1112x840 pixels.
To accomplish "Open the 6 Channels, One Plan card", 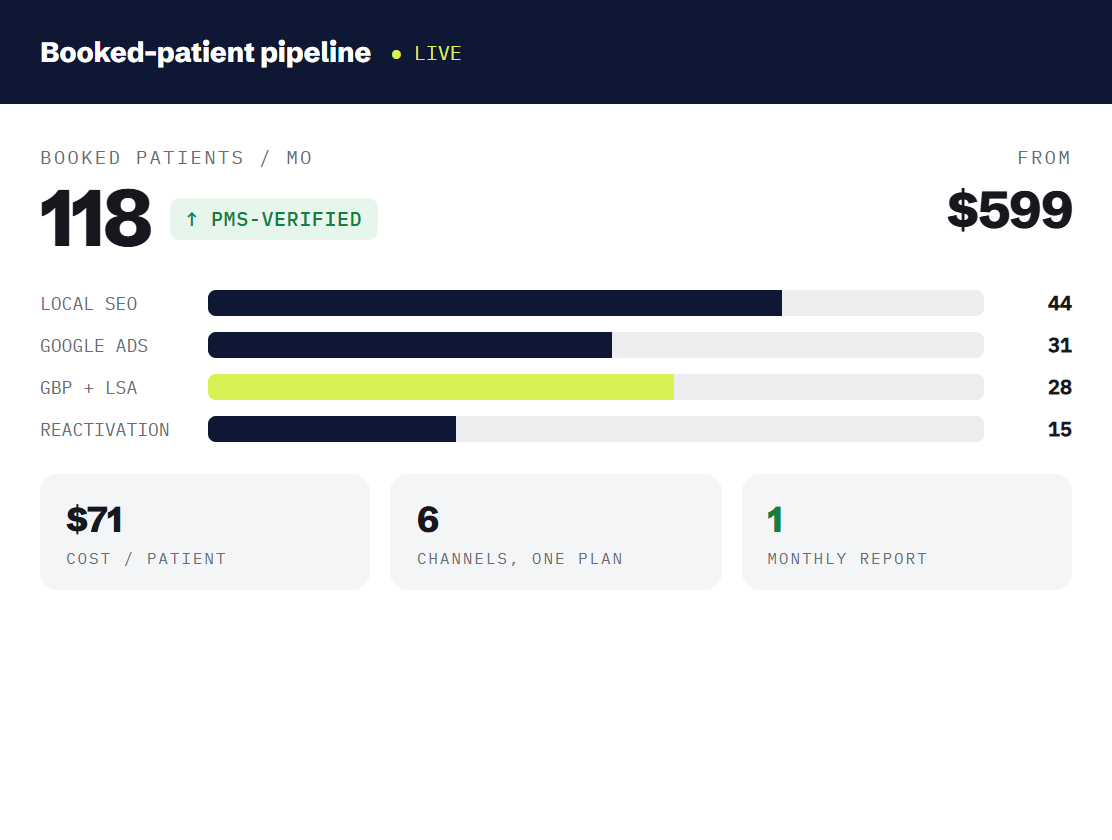I will pyautogui.click(x=556, y=531).
